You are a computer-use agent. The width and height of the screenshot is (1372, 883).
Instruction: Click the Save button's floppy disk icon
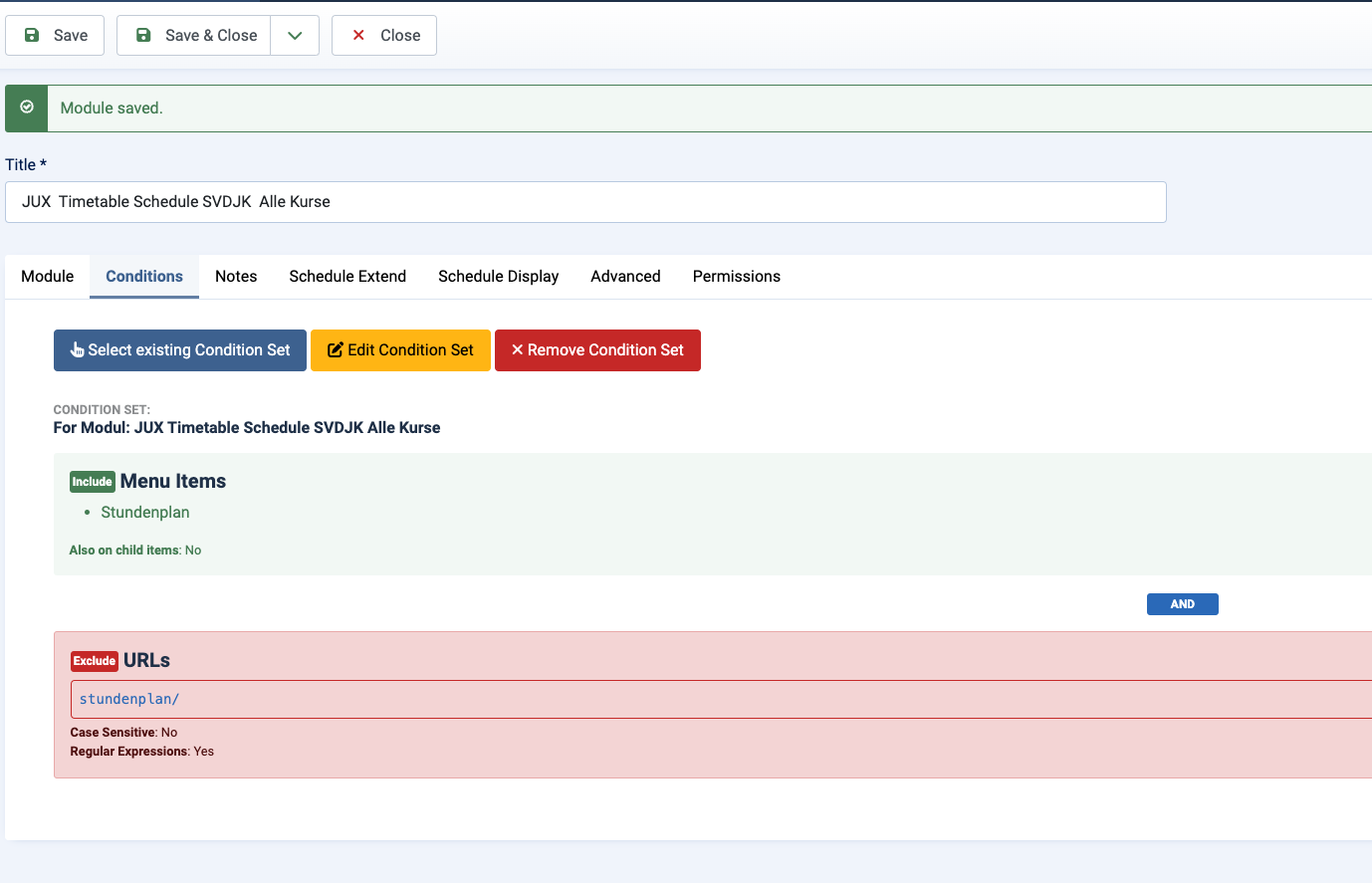tap(32, 35)
